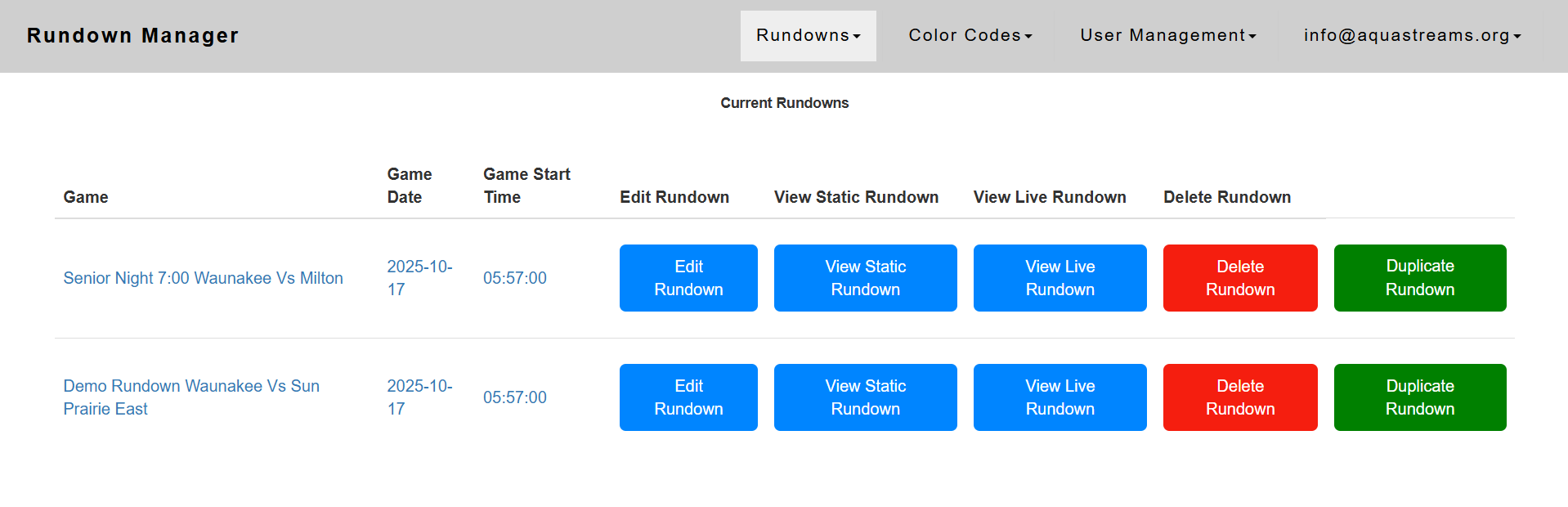The image size is (1568, 507).
Task: Open the User Management dropdown
Action: coord(1167,36)
